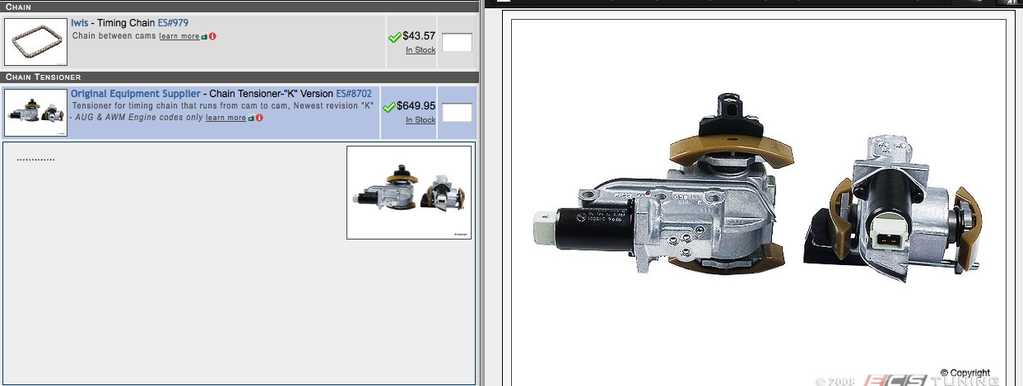Click red info icon in Chain Tensioner row
The height and width of the screenshot is (386, 1023).
coord(259,118)
